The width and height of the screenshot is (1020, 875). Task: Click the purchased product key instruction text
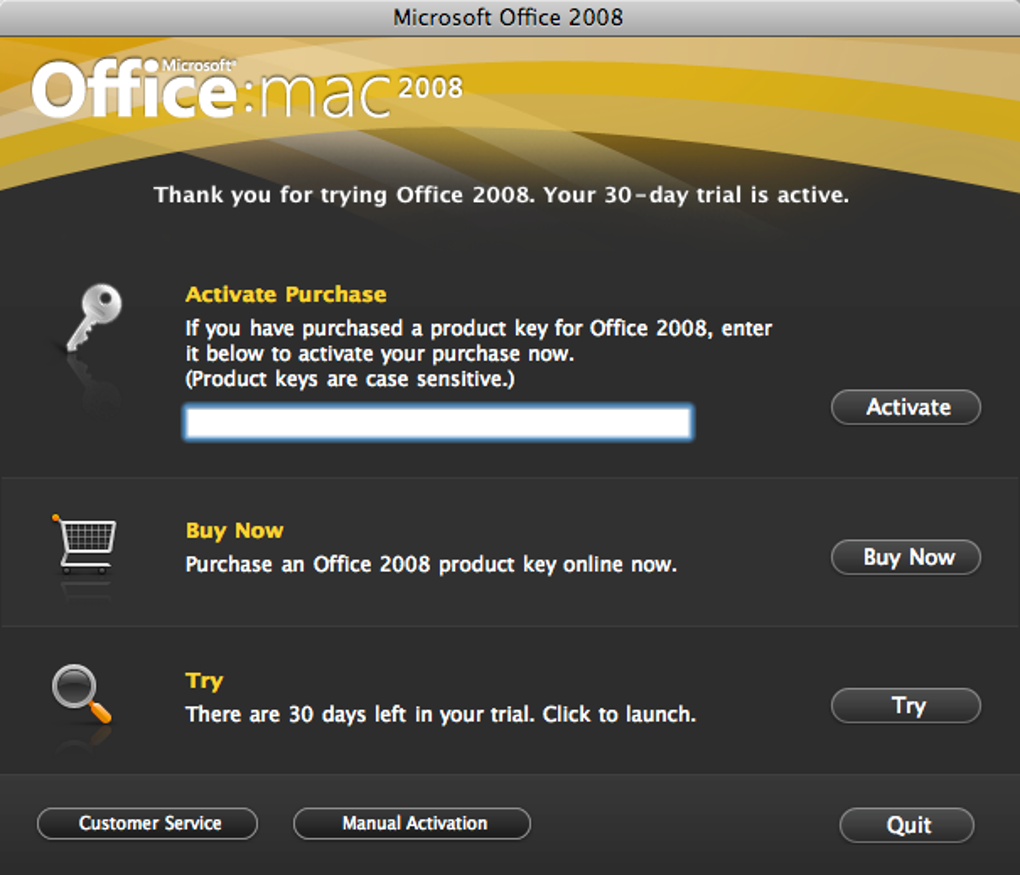[478, 341]
